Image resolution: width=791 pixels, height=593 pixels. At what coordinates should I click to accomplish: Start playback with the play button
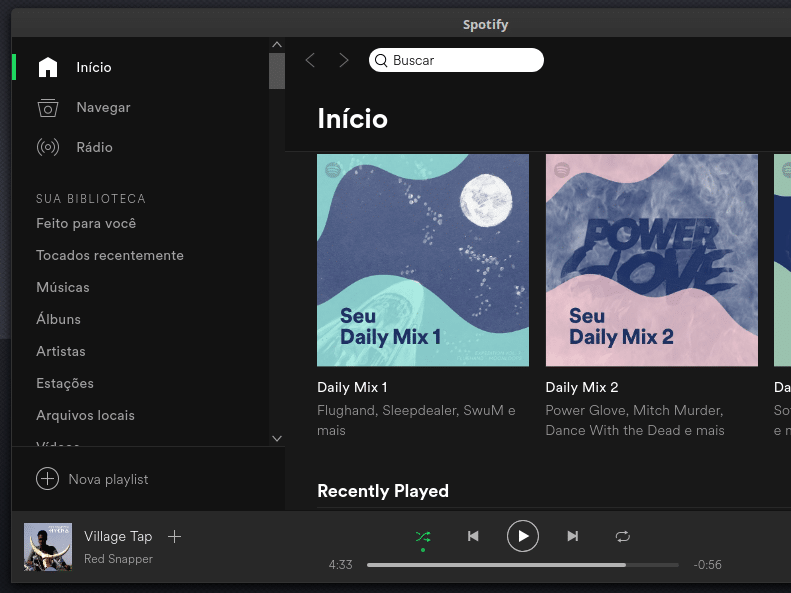[523, 536]
